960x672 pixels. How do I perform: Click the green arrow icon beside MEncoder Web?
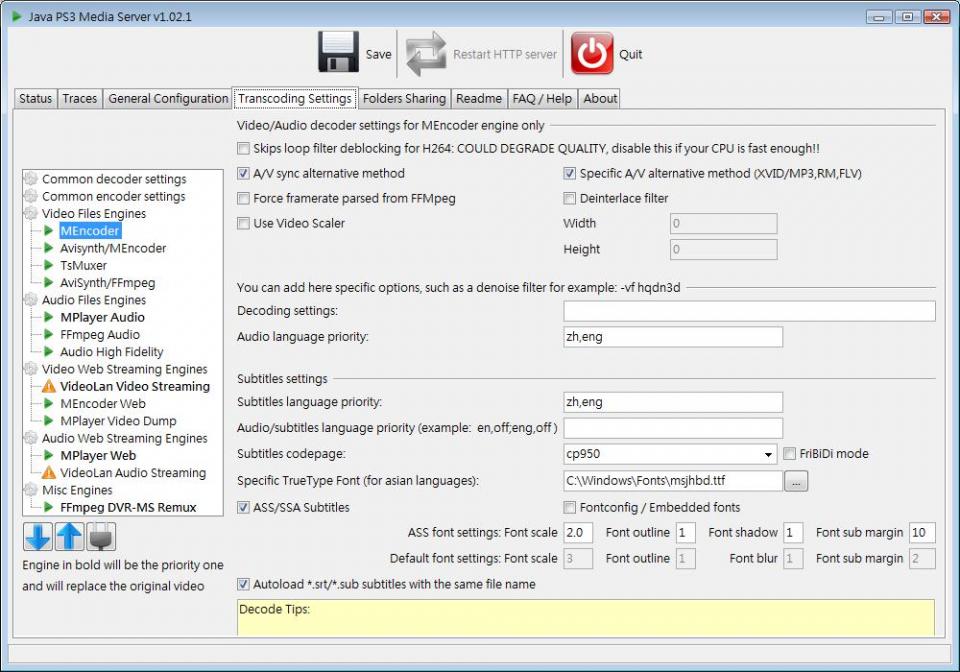pos(48,403)
